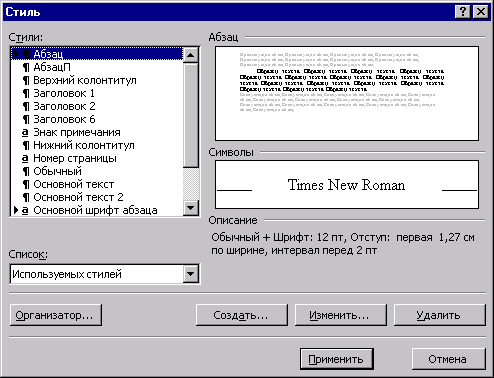Click the Создать button
This screenshot has width=494, height=378.
tap(242, 315)
